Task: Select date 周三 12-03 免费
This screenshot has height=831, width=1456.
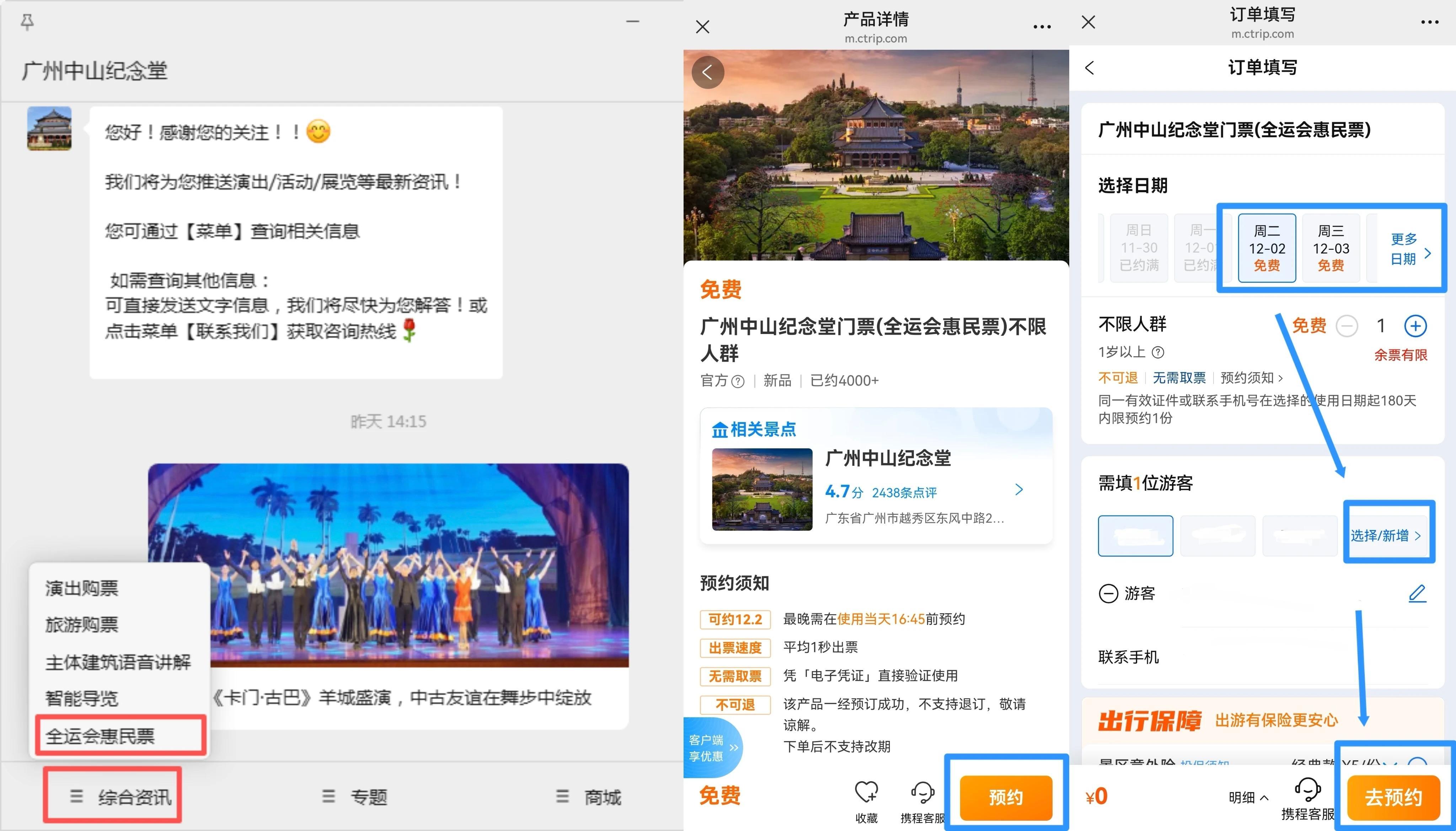Action: pos(1331,248)
